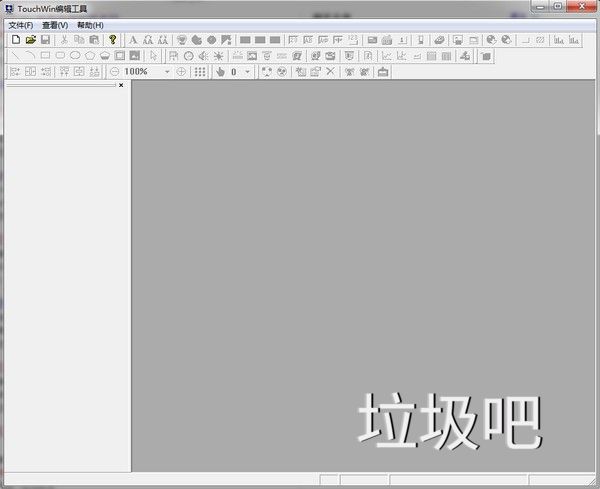Open the zoom percentage dropdown arrow
Viewport: 600px width, 489px height.
tap(167, 72)
